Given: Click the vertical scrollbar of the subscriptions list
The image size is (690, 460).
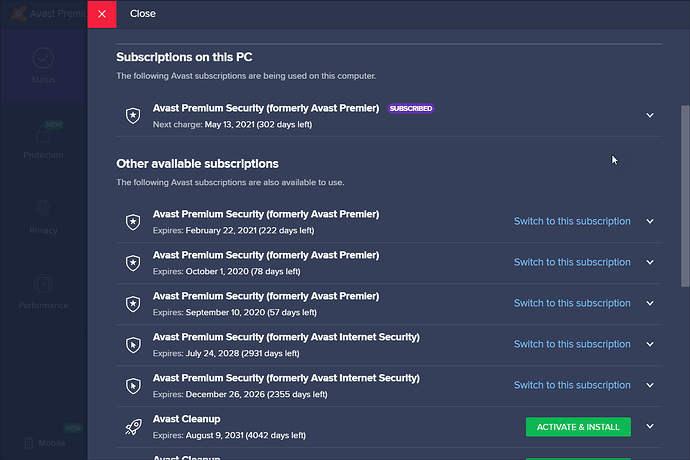Looking at the screenshot, I should click(x=684, y=200).
